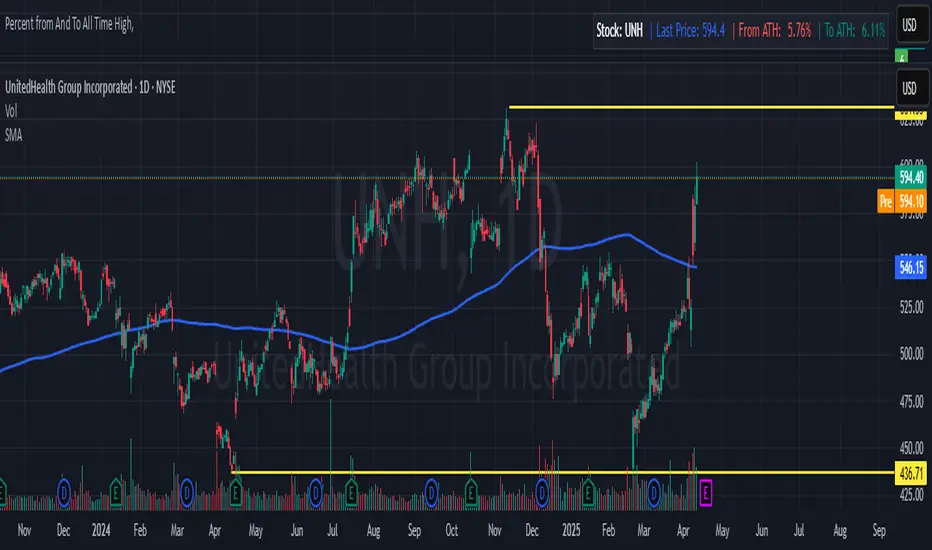Click the orange Pre 594.10 pre-market label
Image resolution: width=932 pixels, height=550 pixels.
902,201
